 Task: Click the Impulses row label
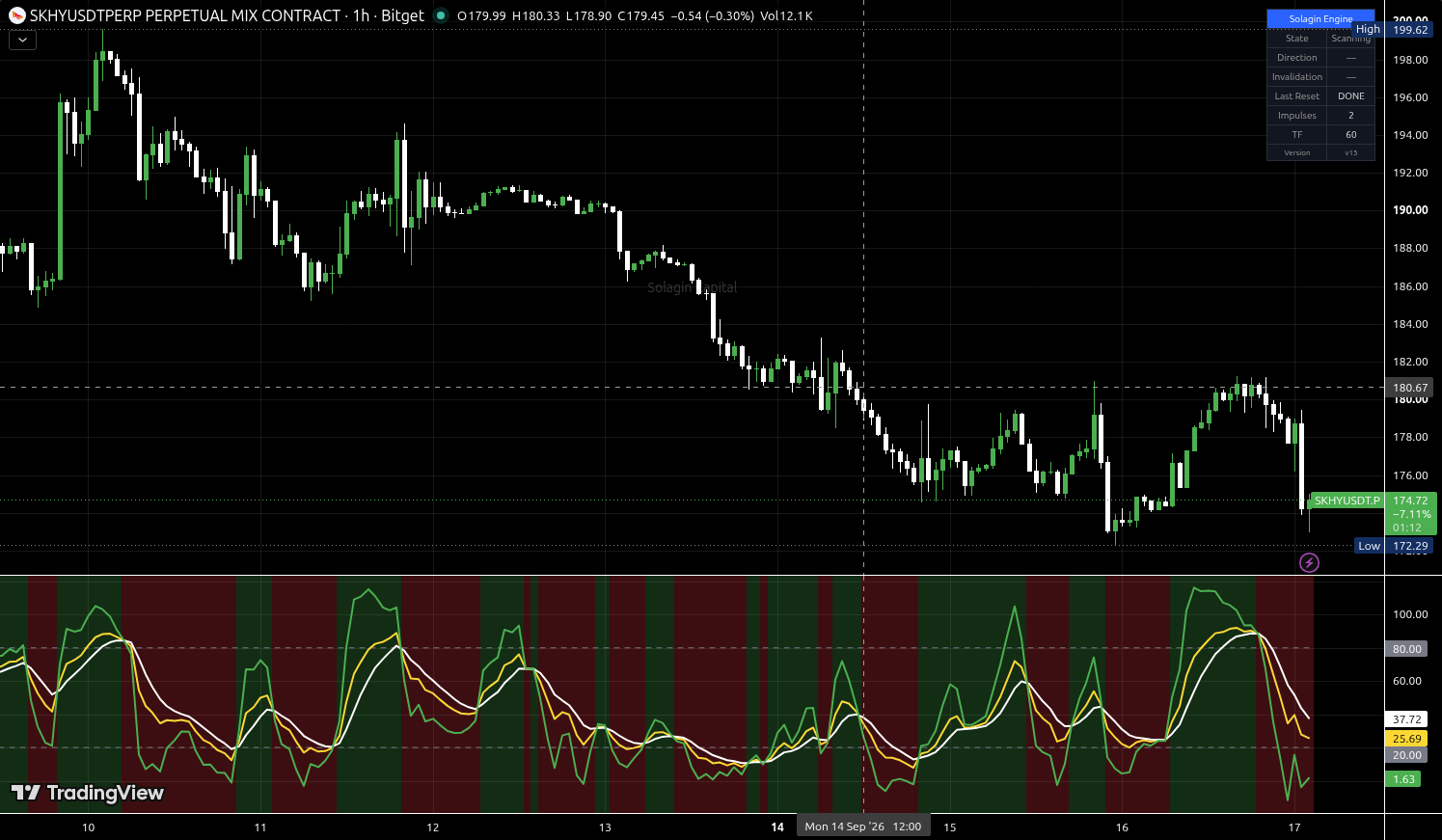pyautogui.click(x=1296, y=116)
